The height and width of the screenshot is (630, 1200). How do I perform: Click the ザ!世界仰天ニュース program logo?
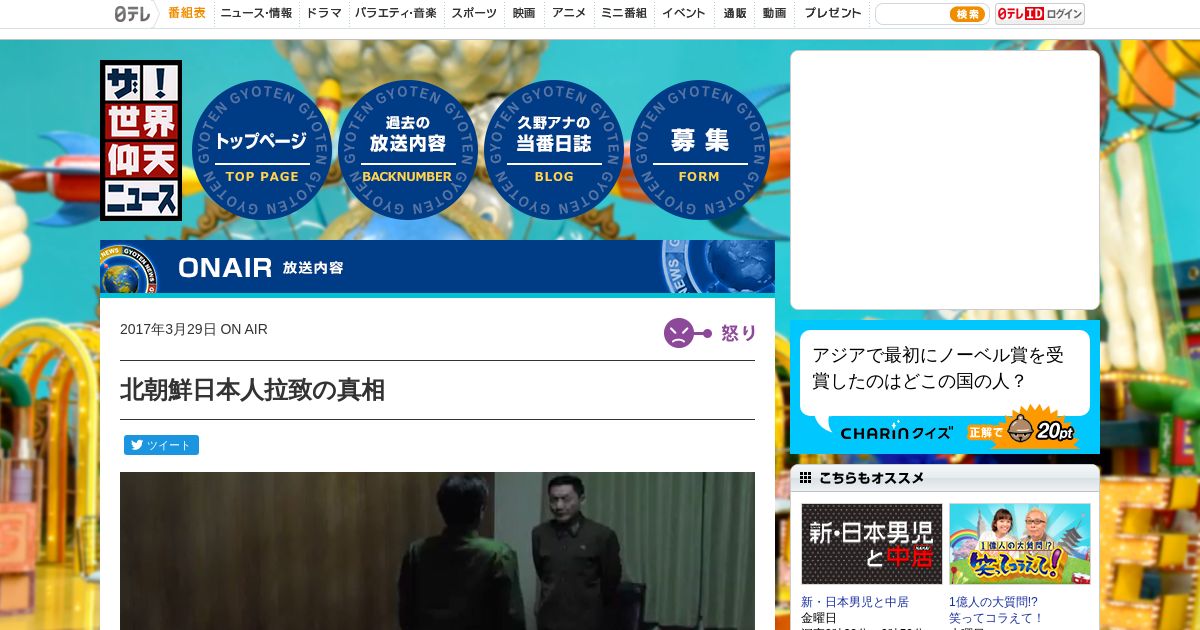pyautogui.click(x=141, y=140)
